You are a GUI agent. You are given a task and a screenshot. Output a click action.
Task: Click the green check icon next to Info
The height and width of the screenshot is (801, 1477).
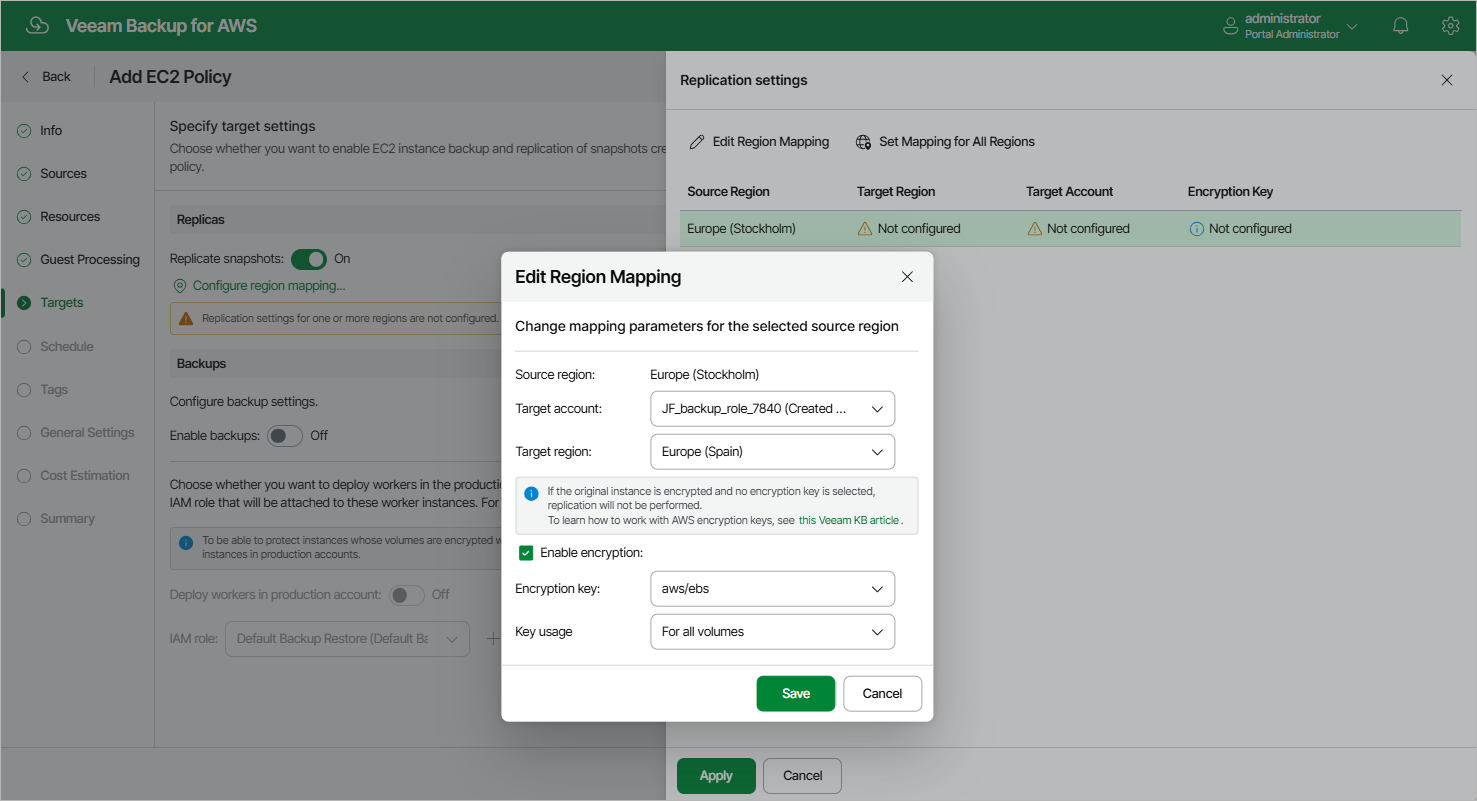point(24,131)
